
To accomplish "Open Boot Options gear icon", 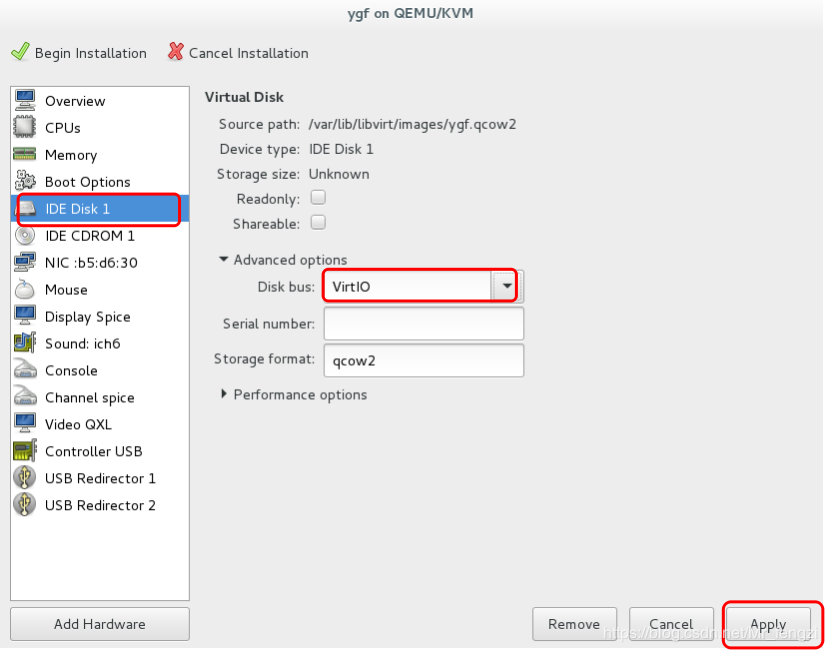I will point(25,182).
